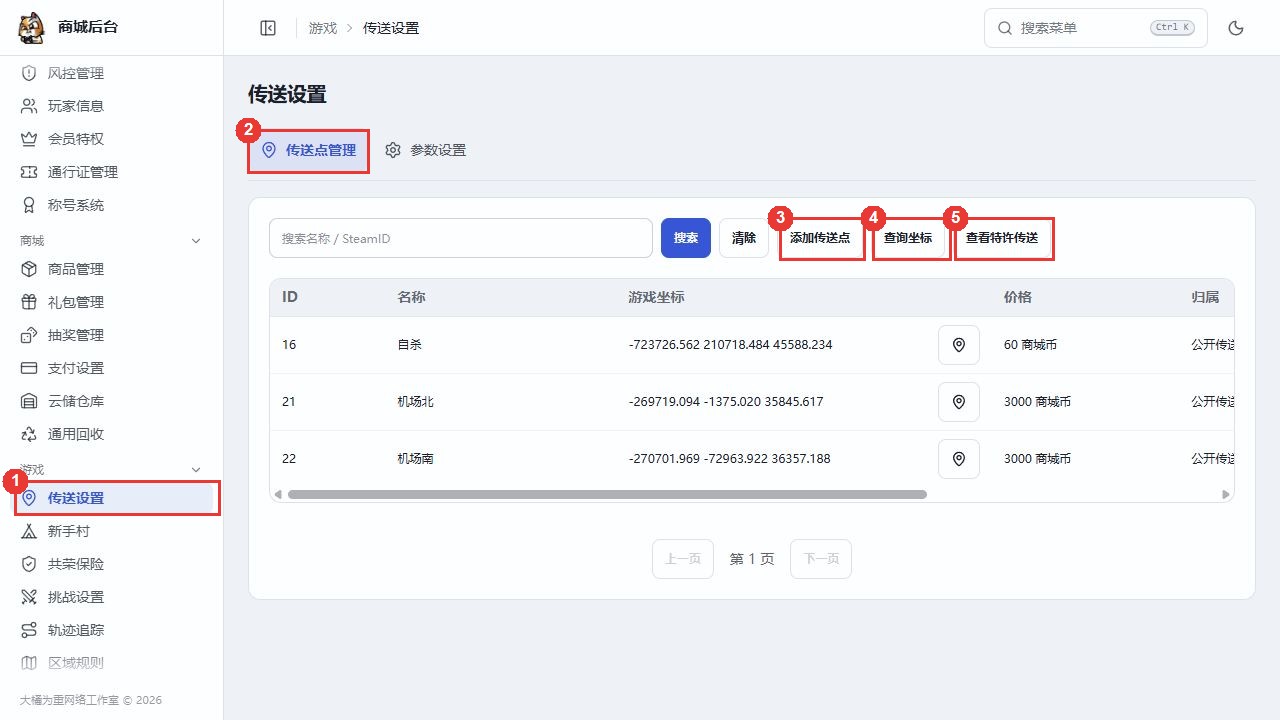Image resolution: width=1280 pixels, height=720 pixels.
Task: Collapse the 游戏 sidebar section
Action: tap(196, 470)
